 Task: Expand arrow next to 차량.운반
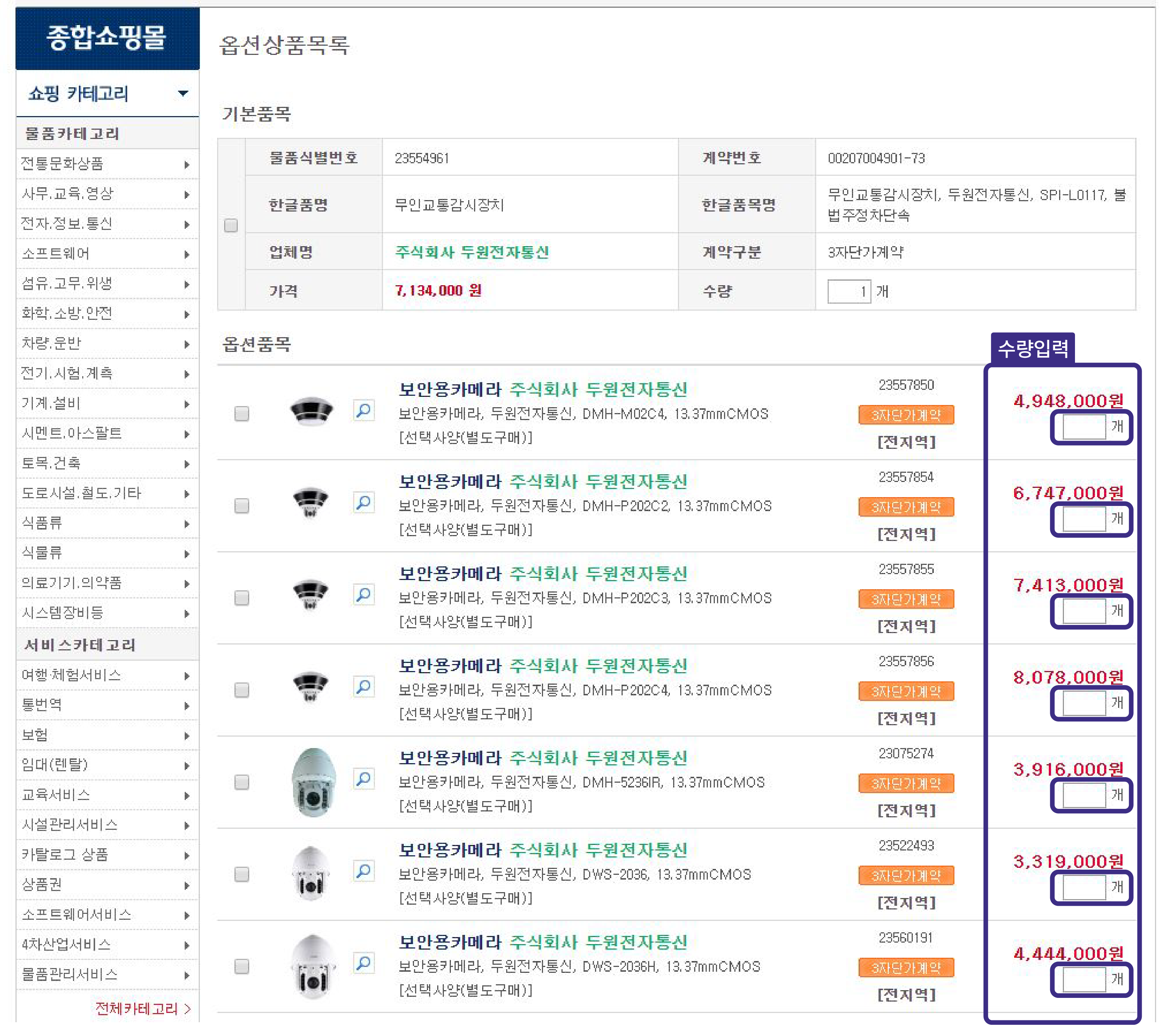187,345
